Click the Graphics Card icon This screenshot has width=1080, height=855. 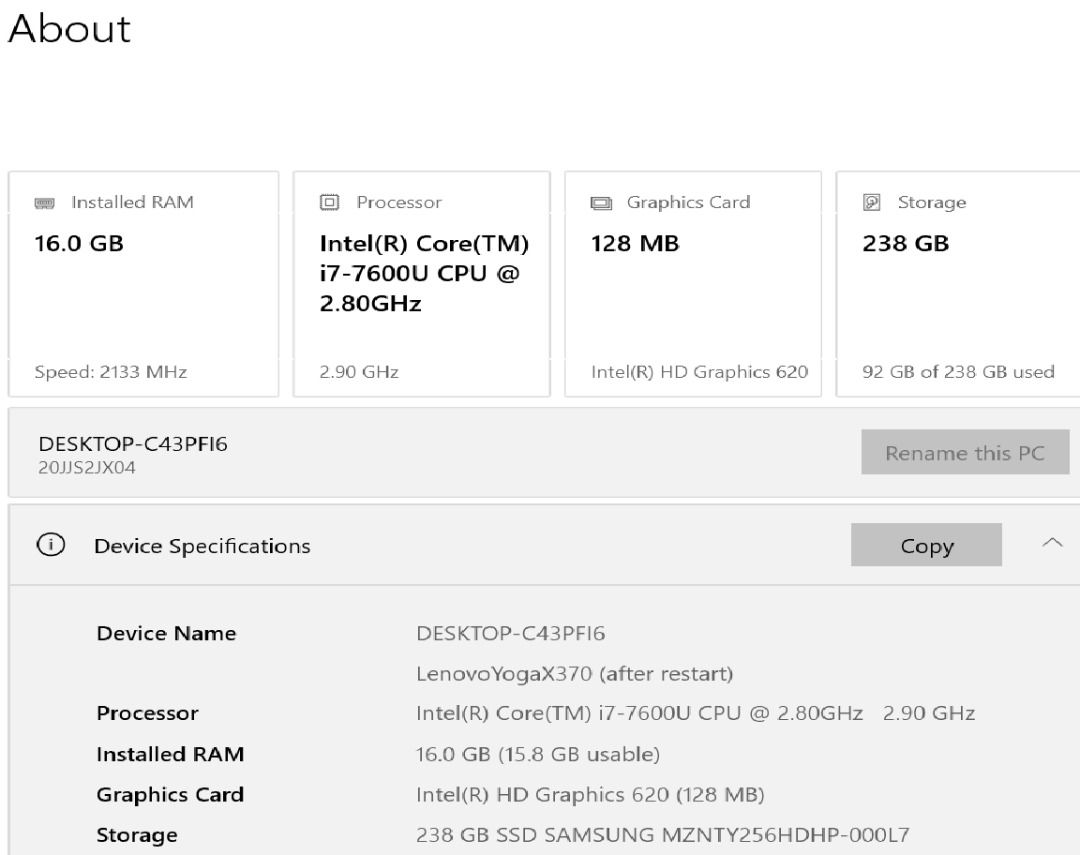[x=601, y=203]
